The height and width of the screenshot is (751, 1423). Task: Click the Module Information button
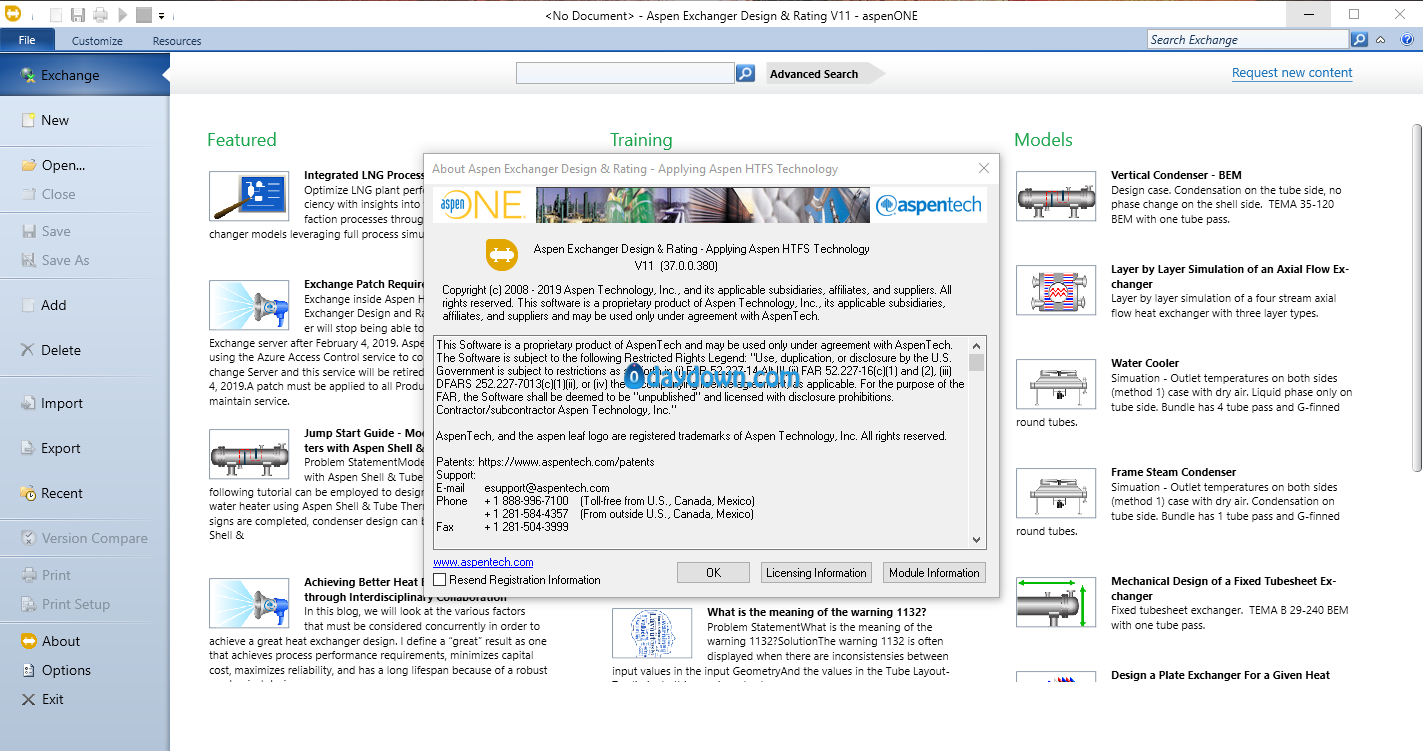(933, 573)
